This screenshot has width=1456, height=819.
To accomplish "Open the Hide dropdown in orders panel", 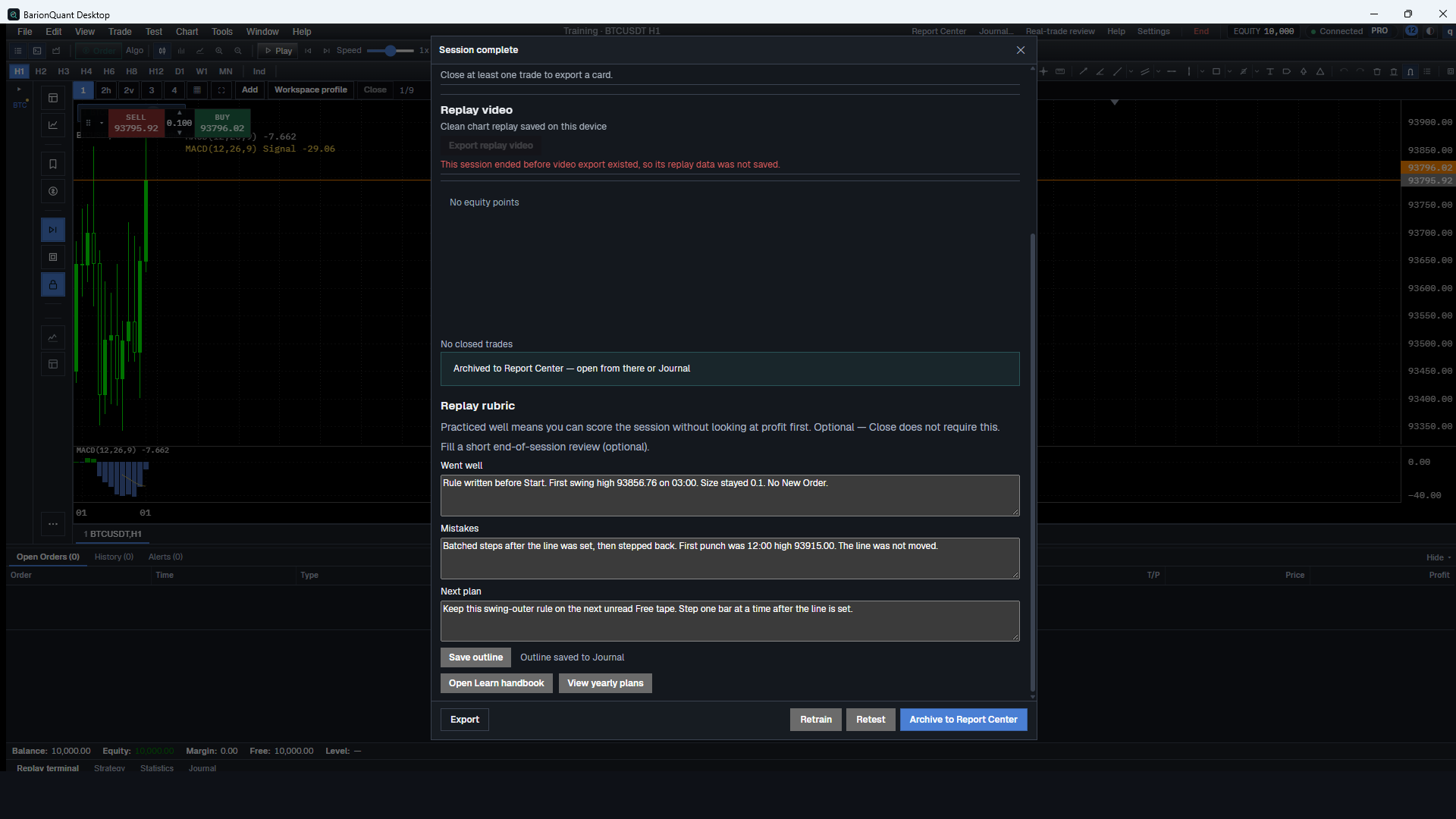I will pyautogui.click(x=1439, y=557).
